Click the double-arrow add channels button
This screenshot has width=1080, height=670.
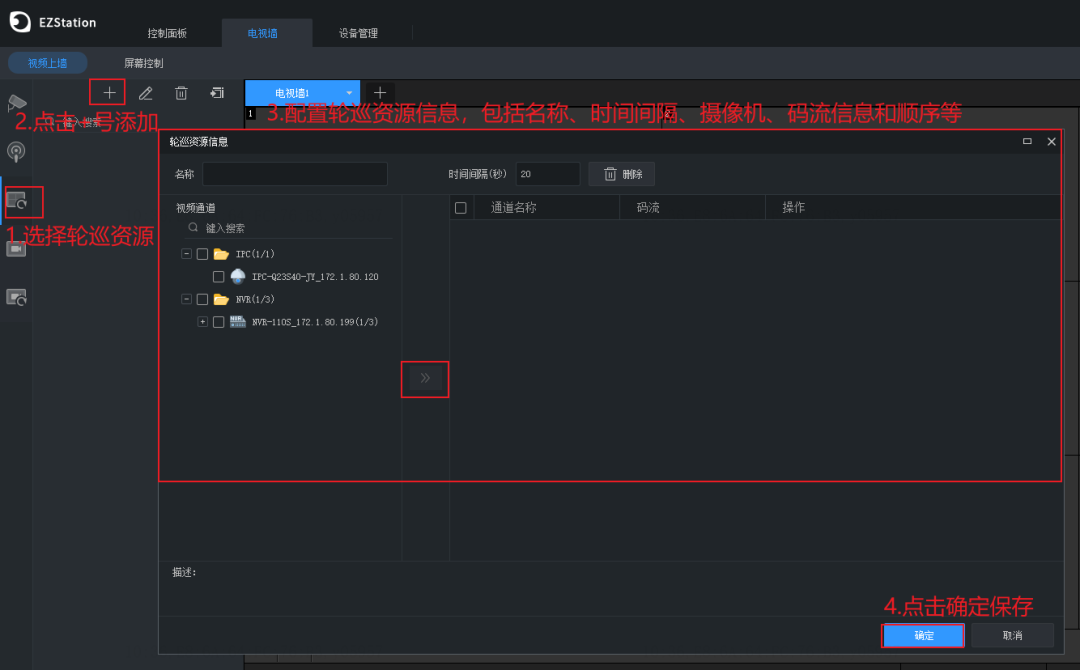coord(425,378)
